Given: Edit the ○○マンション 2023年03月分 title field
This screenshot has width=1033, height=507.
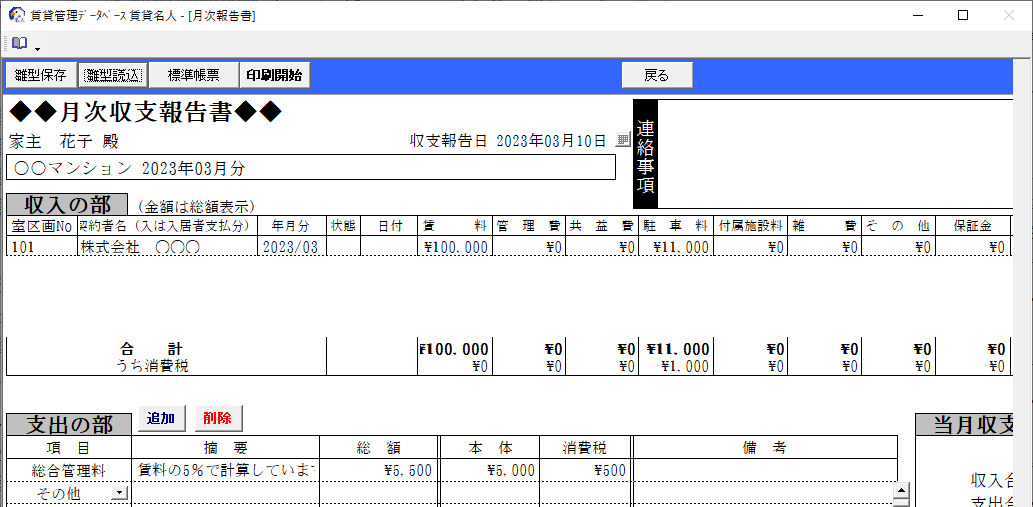Looking at the screenshot, I should pos(310,167).
